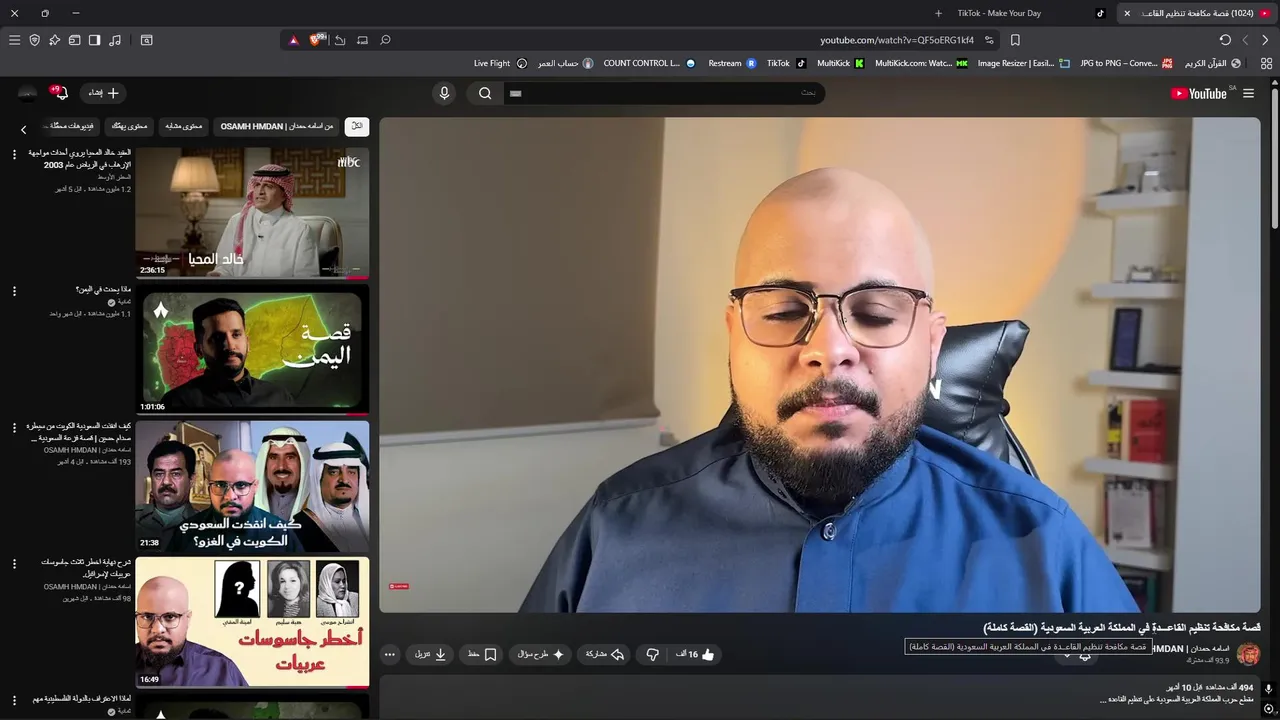
Task: Select the active YouTube (1024) tab
Action: (1198, 13)
